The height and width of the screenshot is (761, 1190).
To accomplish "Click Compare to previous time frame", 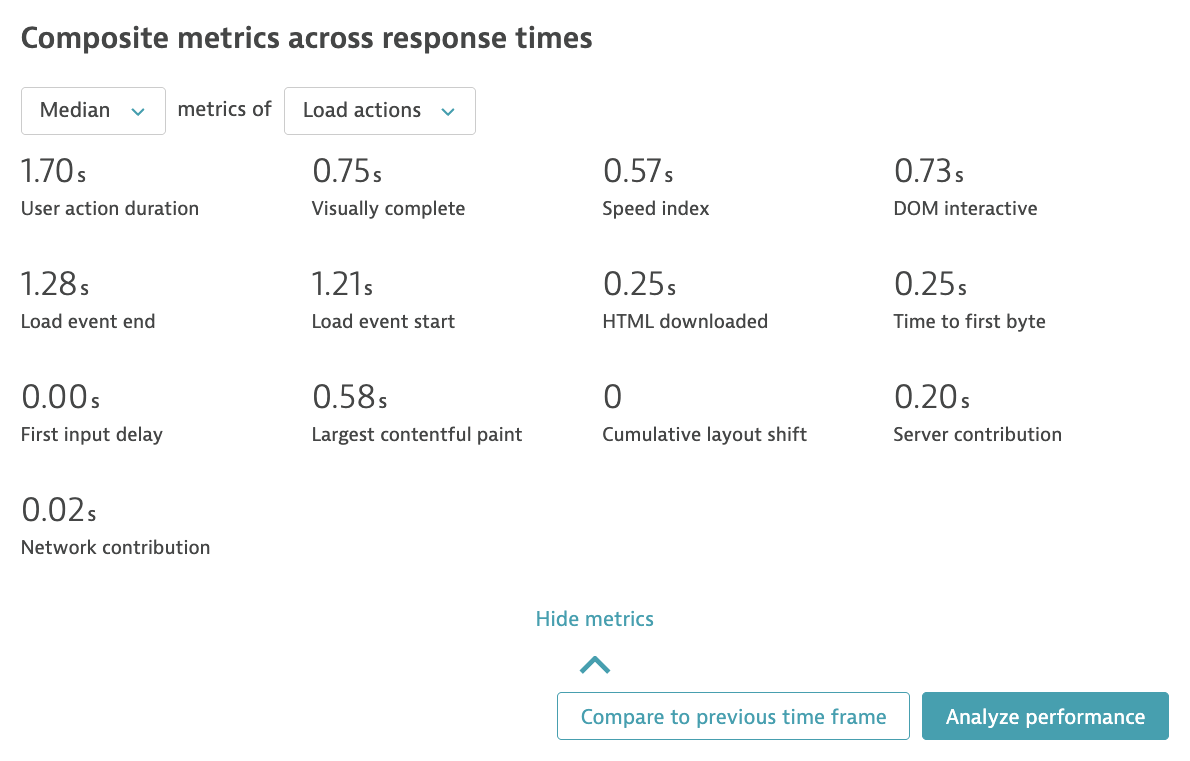I will [x=733, y=716].
